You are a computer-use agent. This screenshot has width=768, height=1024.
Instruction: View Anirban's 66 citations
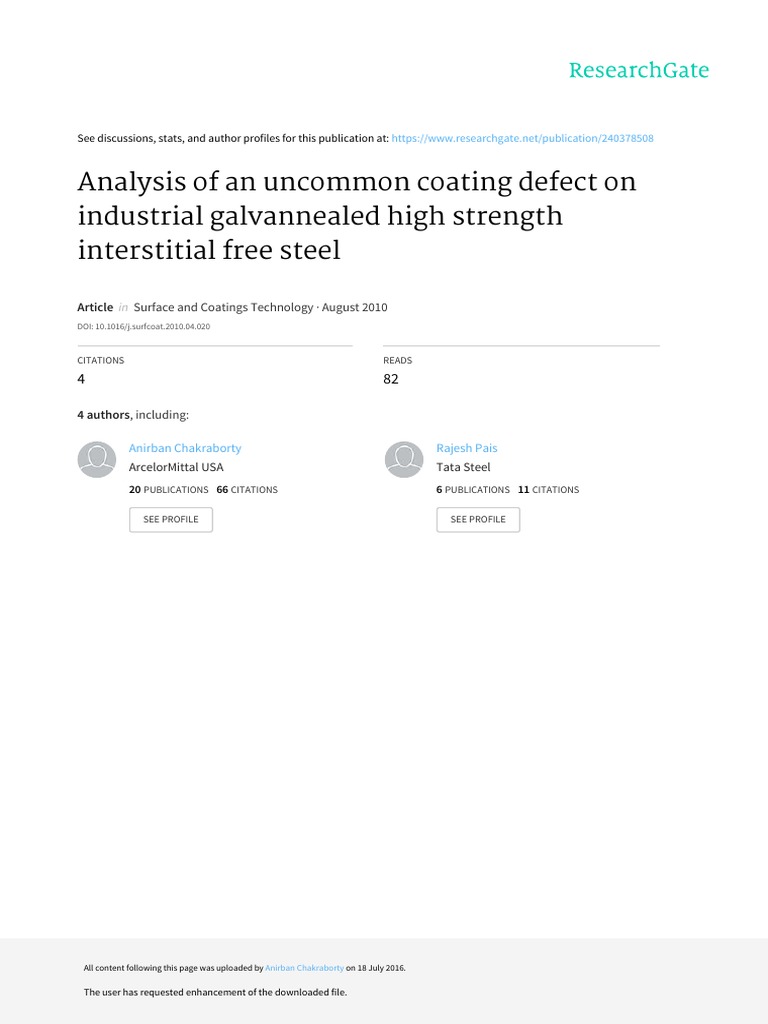pyautogui.click(x=247, y=490)
